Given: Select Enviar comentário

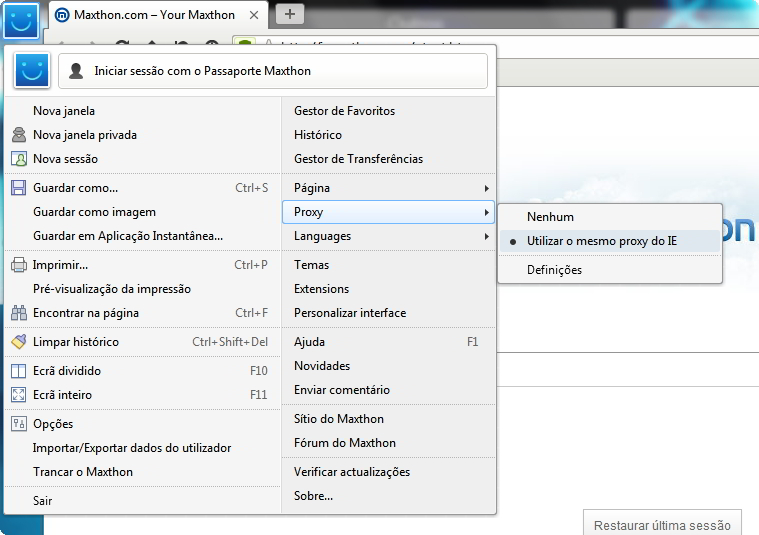Looking at the screenshot, I should [x=388, y=390].
